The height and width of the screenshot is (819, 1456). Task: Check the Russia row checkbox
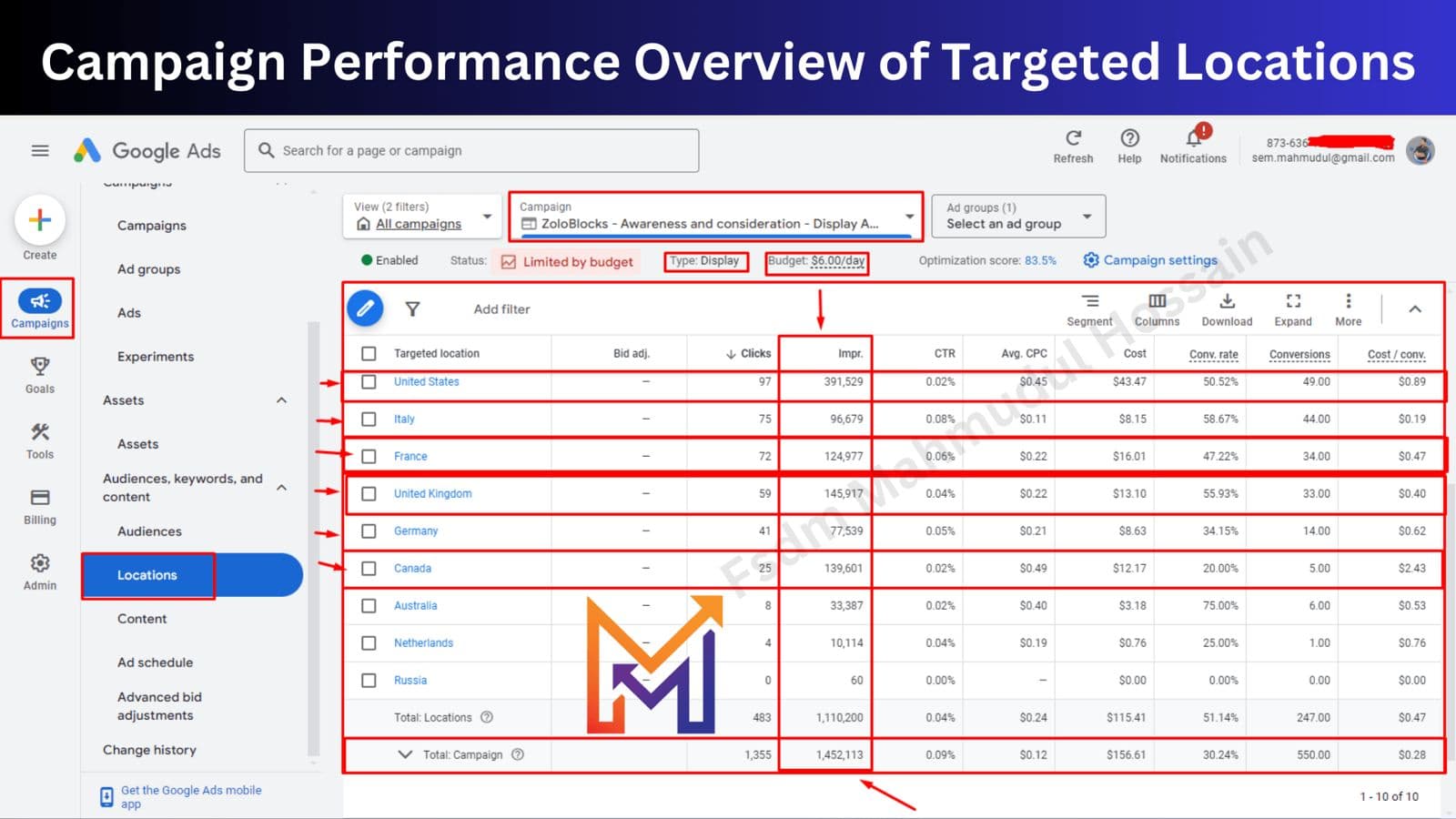(369, 680)
